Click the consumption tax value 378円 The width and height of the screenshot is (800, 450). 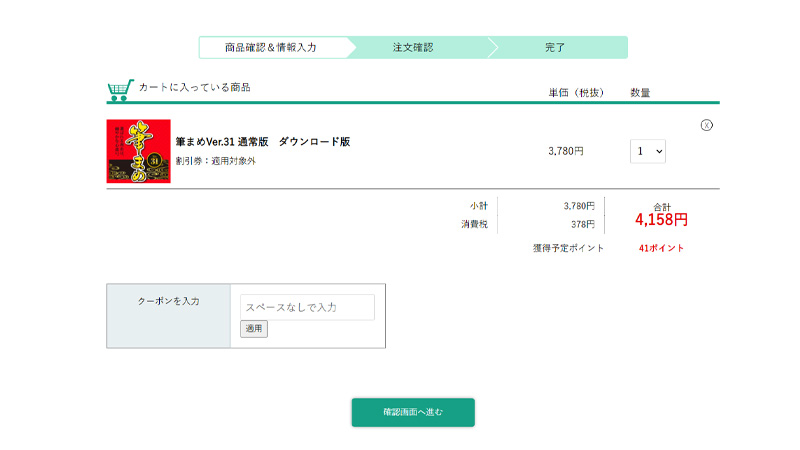(x=583, y=224)
